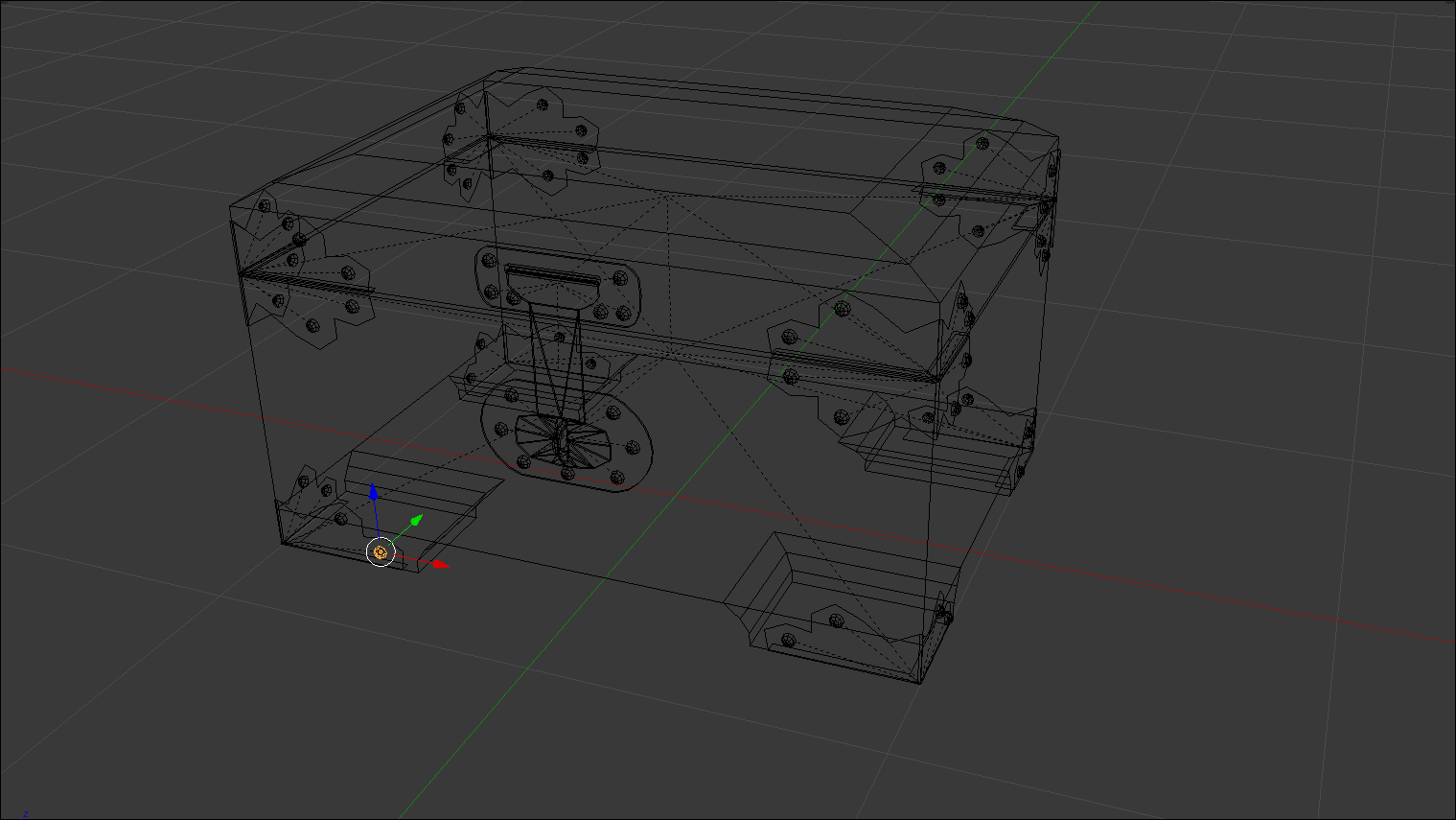Select the rectangular latch plate on the lid
This screenshot has width=1456, height=820.
click(x=558, y=287)
